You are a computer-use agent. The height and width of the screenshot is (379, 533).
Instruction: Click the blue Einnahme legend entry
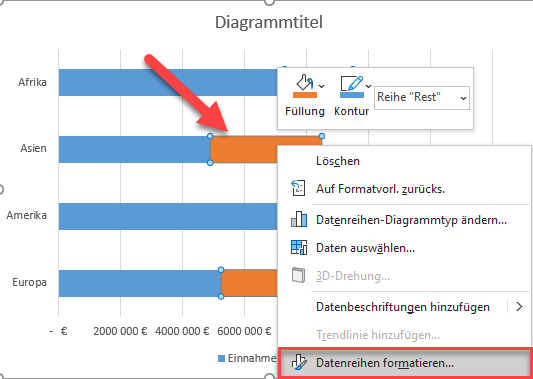click(247, 358)
